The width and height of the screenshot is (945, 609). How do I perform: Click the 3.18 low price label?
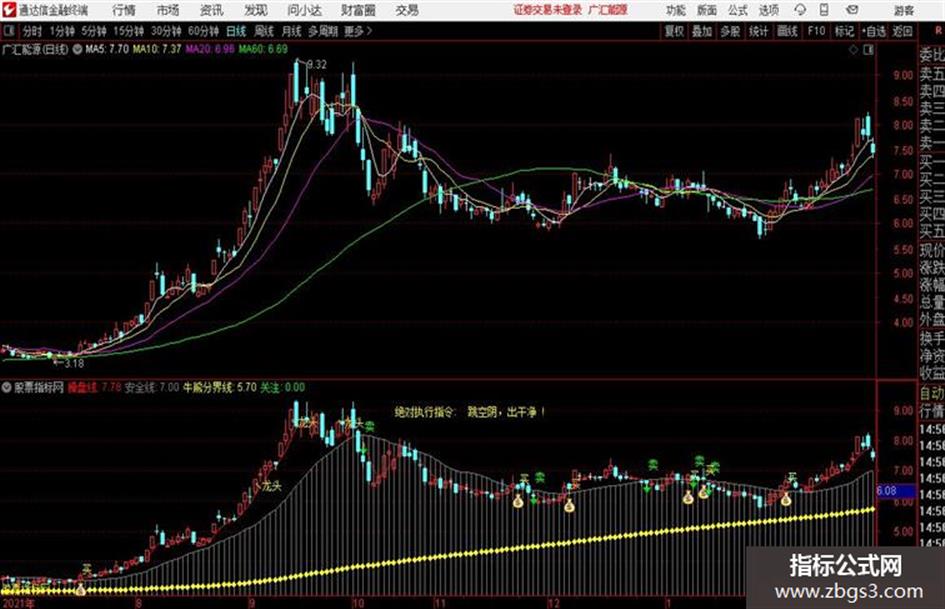pos(74,364)
